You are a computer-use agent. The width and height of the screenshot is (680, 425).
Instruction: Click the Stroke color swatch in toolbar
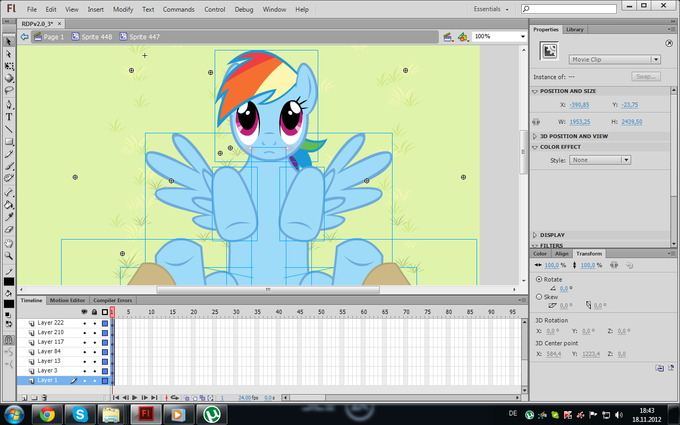click(9, 282)
